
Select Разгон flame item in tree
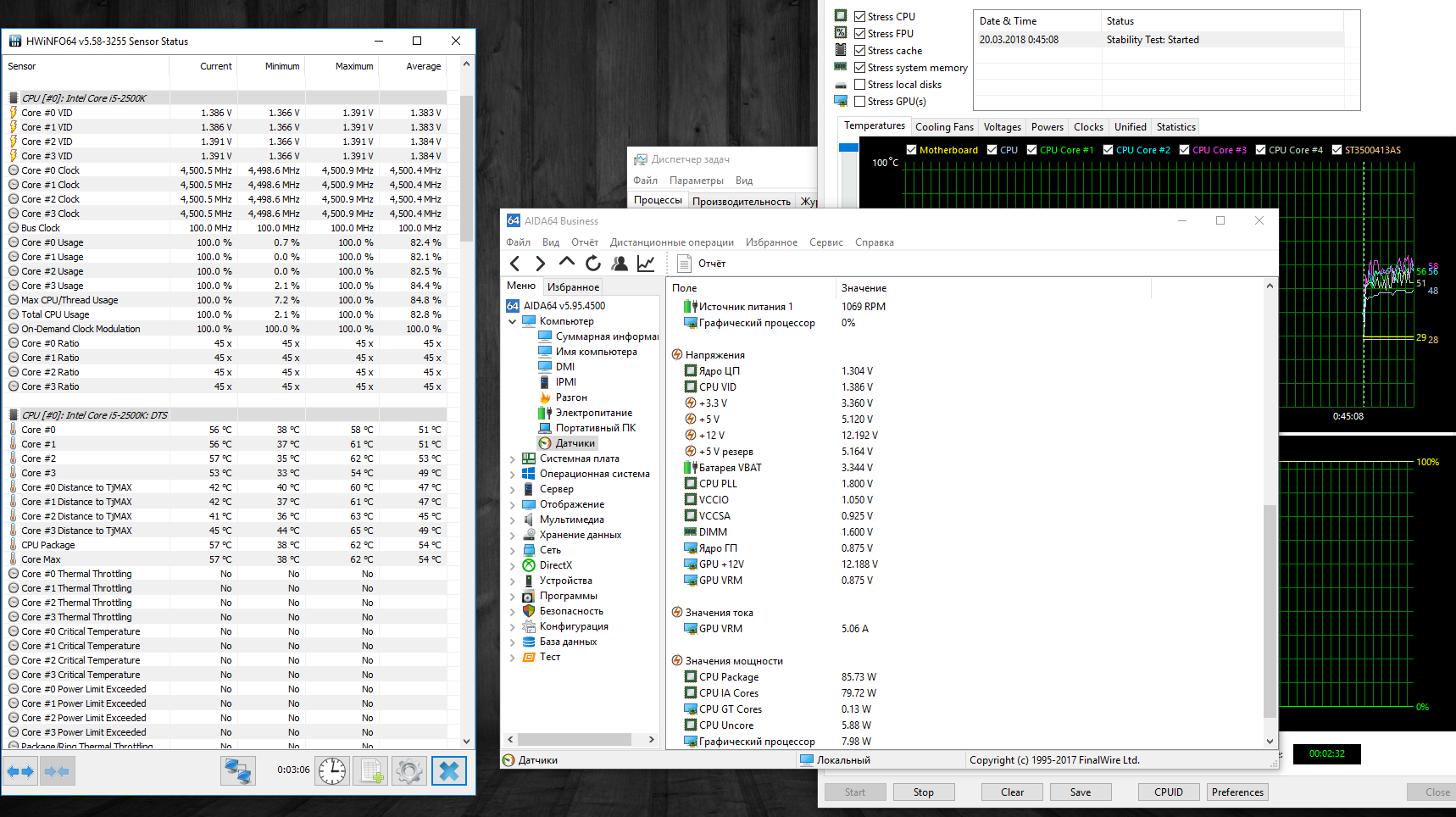pos(564,397)
